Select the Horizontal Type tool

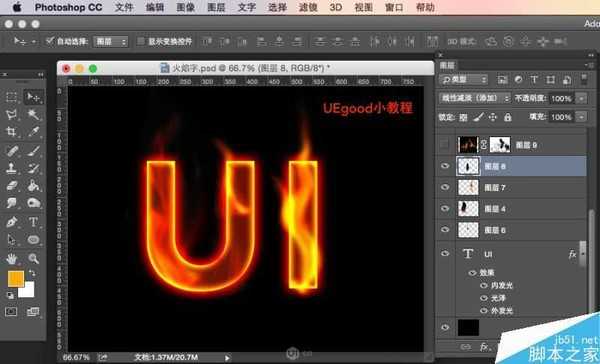(33, 222)
